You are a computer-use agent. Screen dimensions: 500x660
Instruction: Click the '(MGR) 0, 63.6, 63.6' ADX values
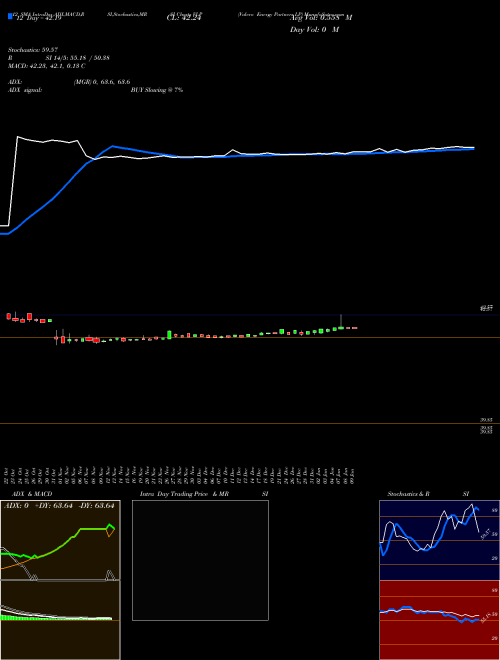coord(102,82)
